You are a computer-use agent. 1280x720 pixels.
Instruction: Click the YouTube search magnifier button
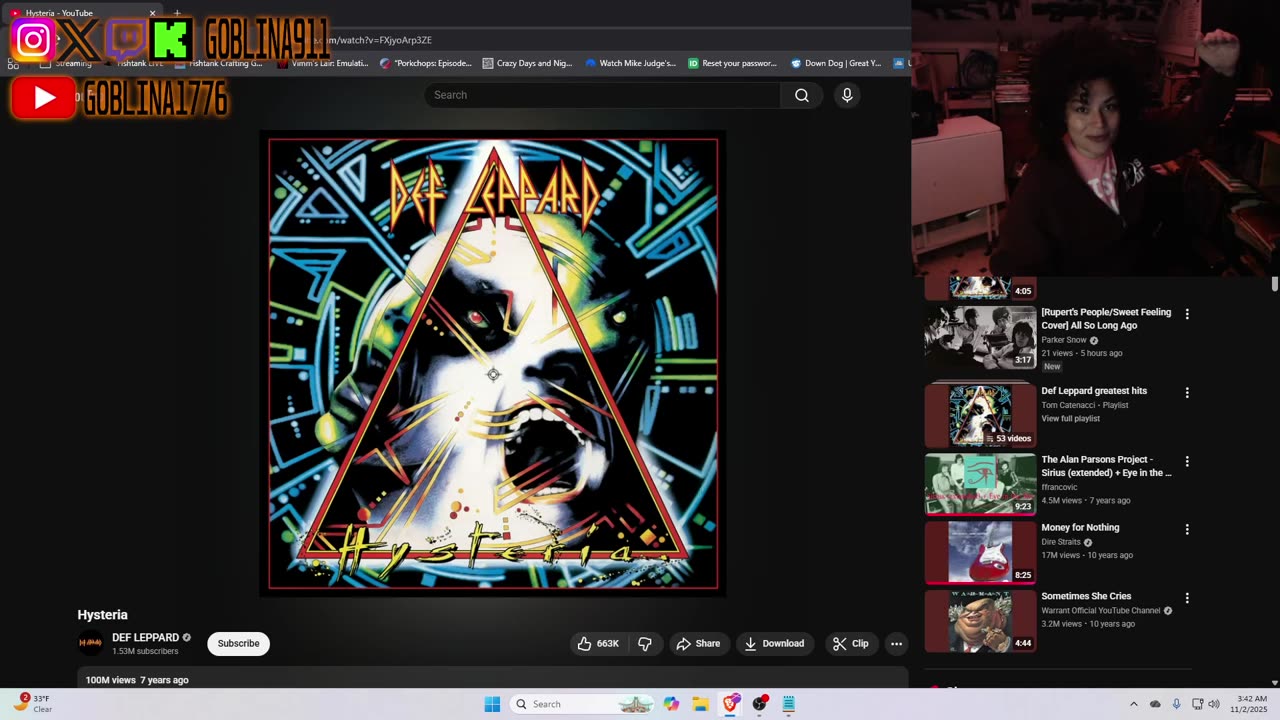(x=802, y=95)
